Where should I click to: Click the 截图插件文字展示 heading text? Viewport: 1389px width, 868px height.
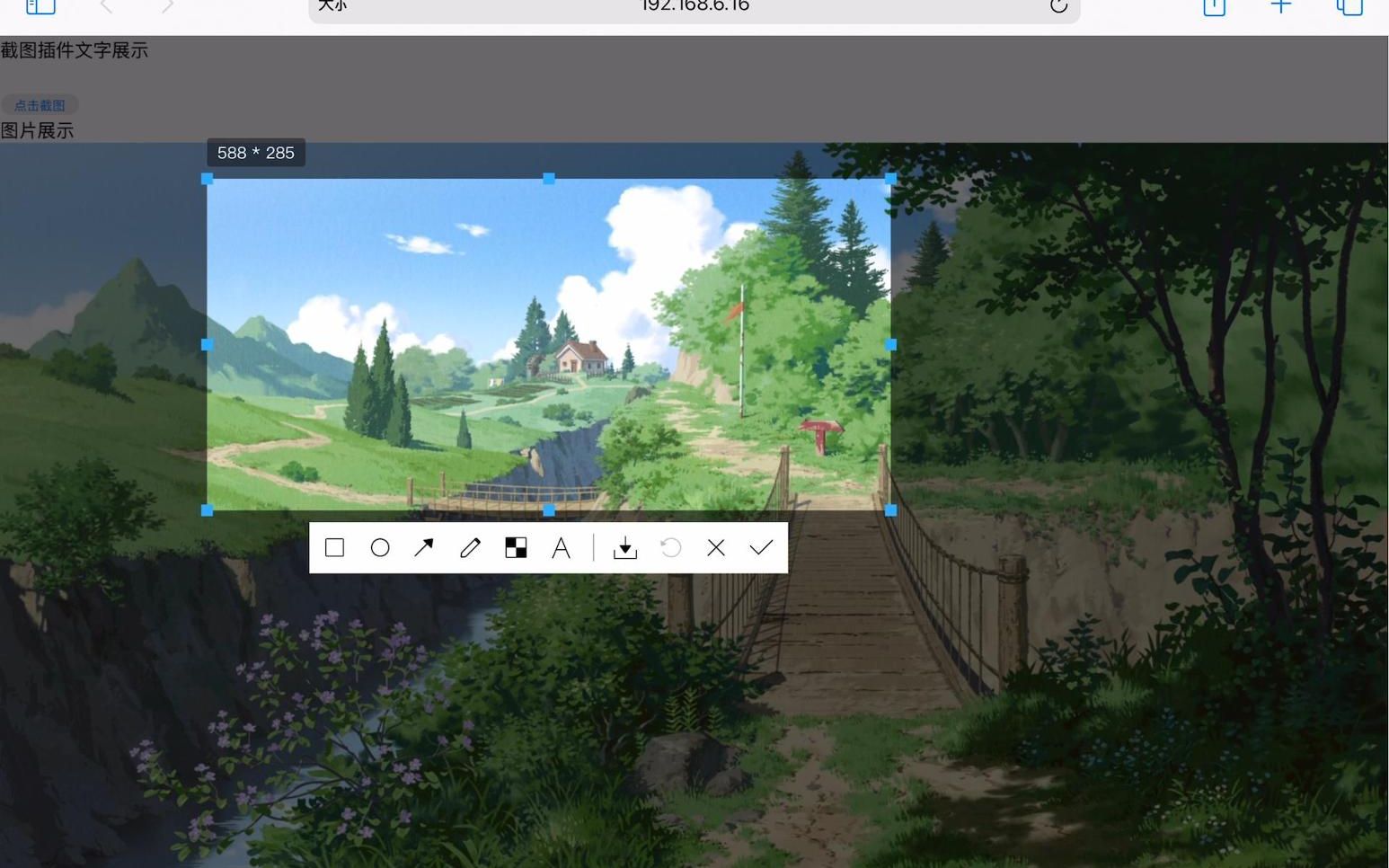(x=75, y=50)
